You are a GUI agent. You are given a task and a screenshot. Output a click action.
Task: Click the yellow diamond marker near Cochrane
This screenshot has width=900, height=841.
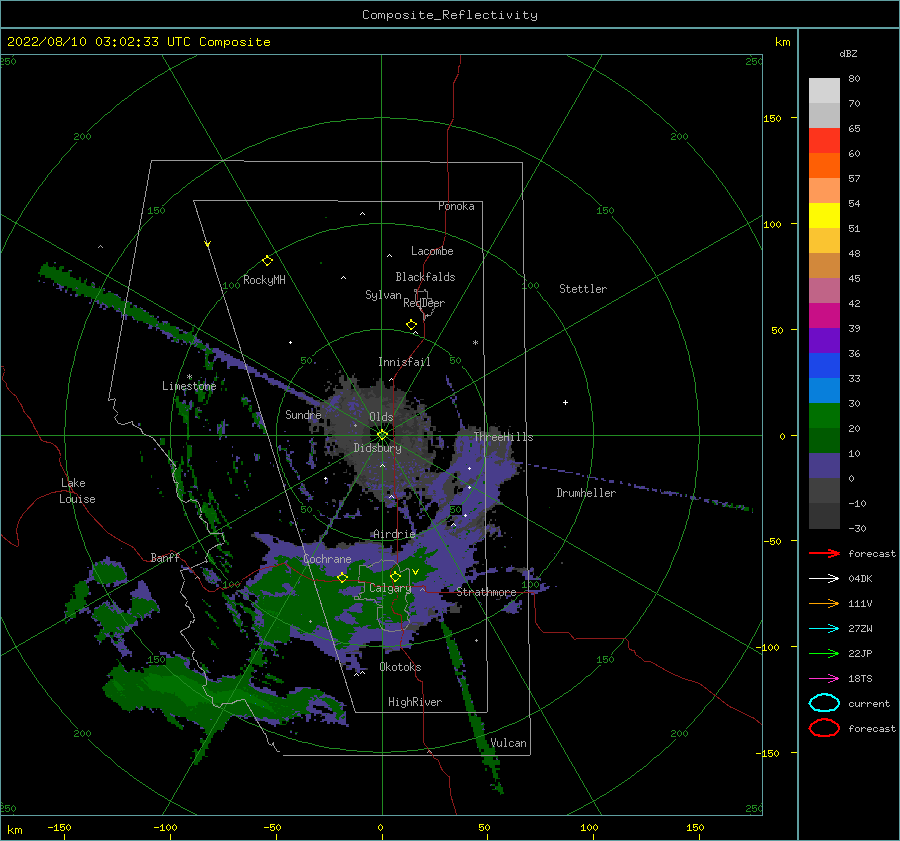tap(342, 577)
